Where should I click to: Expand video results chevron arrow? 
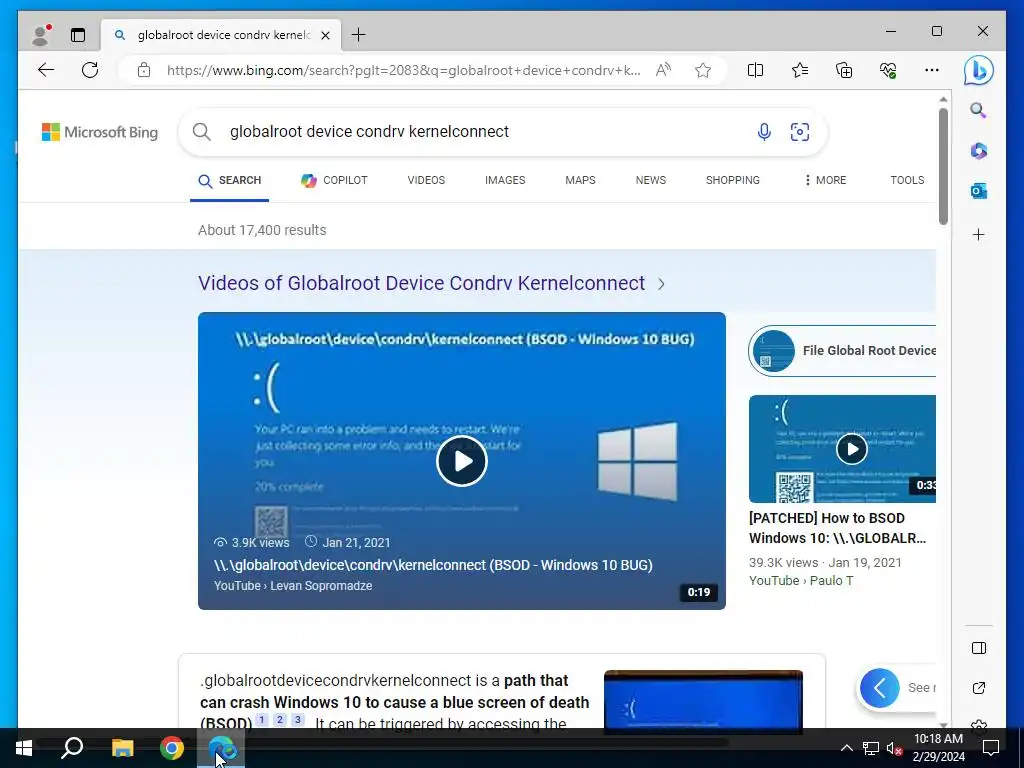pos(662,284)
